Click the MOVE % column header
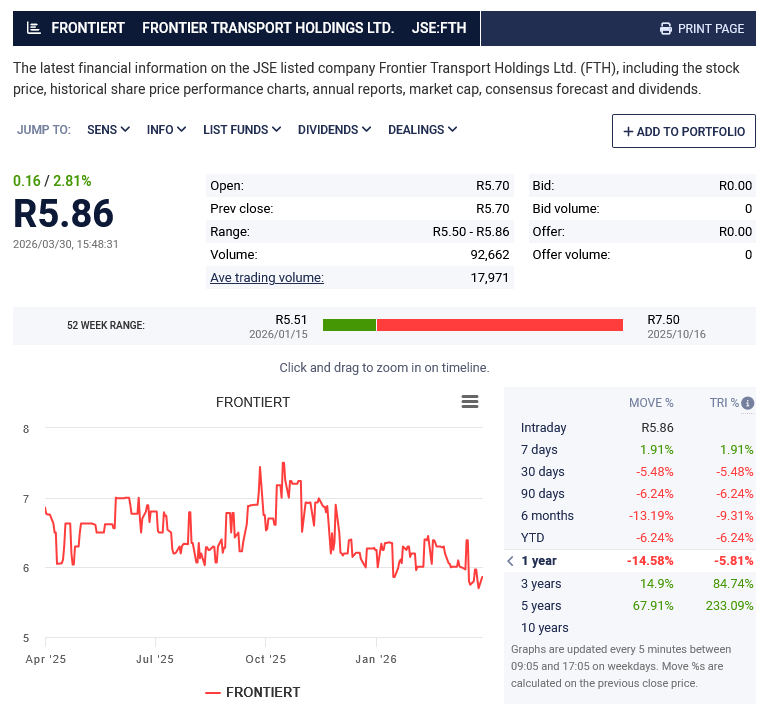 [x=651, y=403]
